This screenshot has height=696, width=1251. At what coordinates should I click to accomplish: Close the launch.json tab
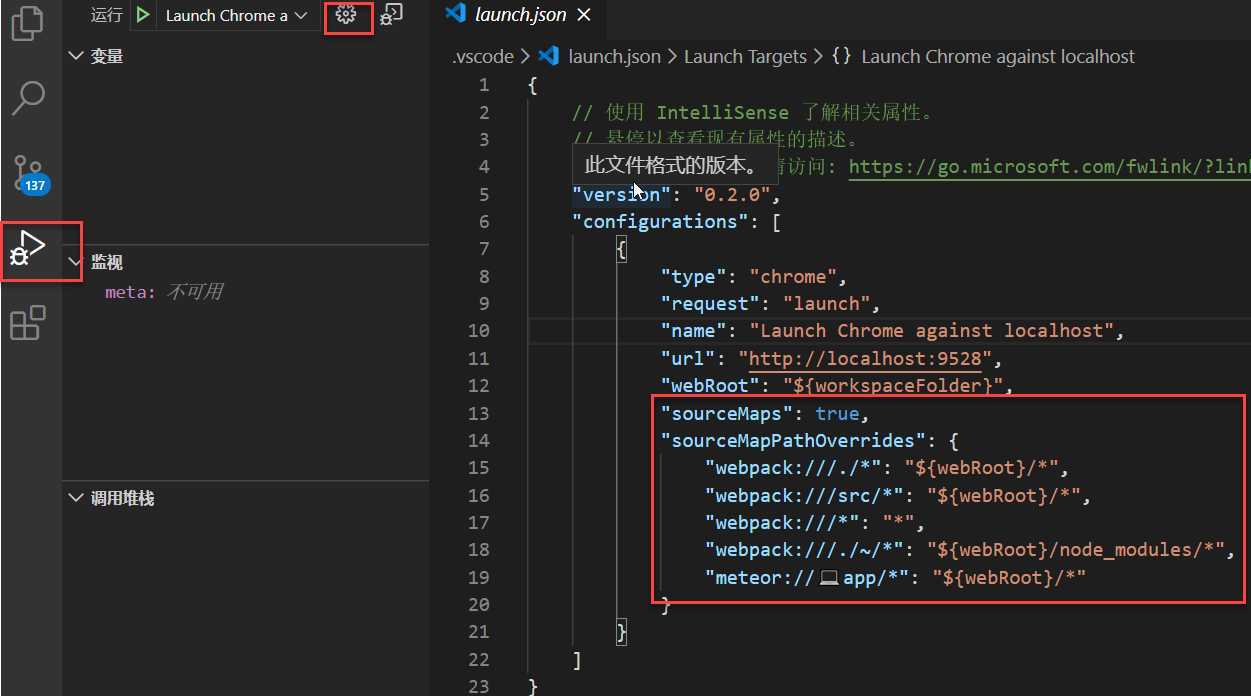pos(584,15)
